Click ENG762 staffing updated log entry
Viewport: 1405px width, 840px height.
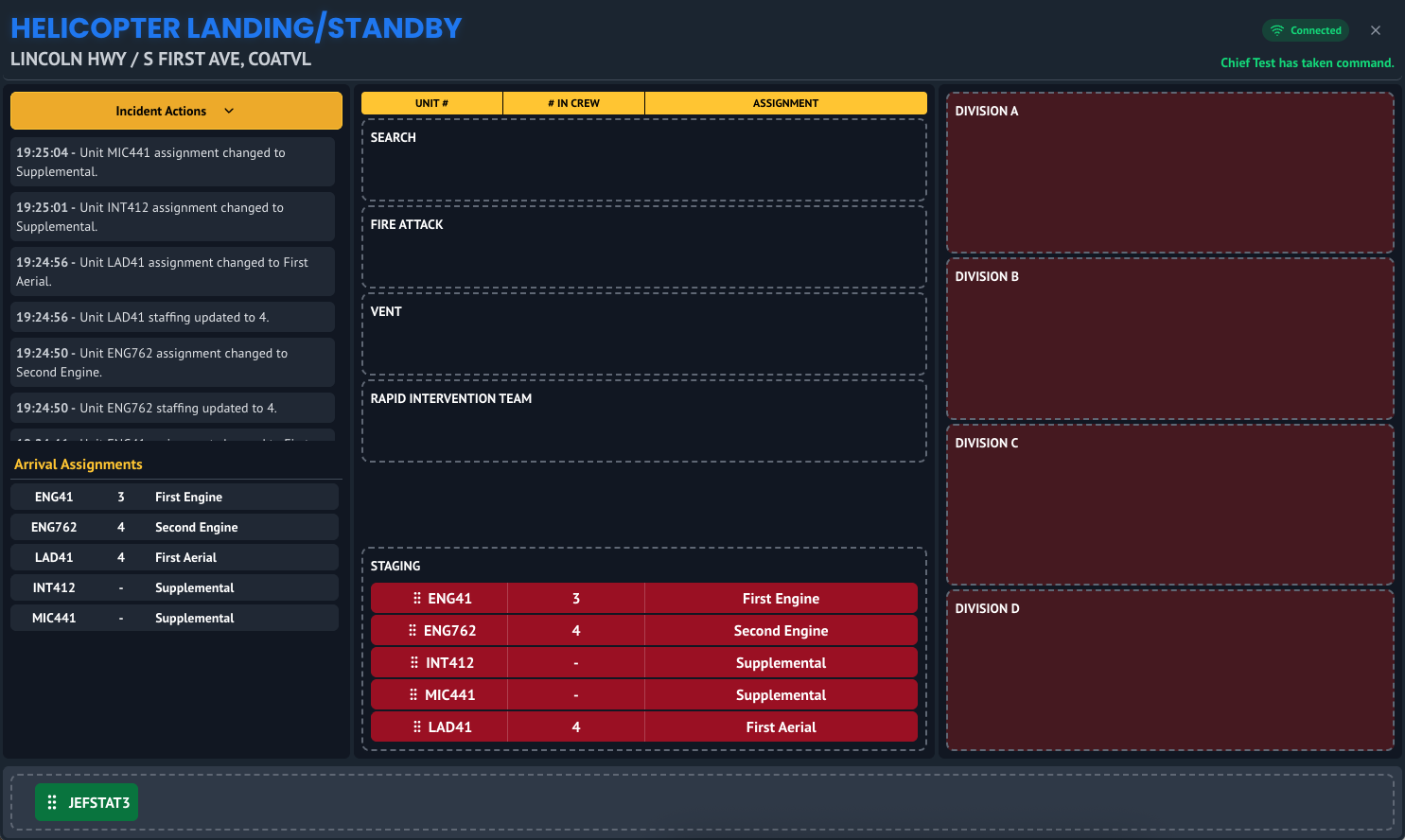click(172, 408)
